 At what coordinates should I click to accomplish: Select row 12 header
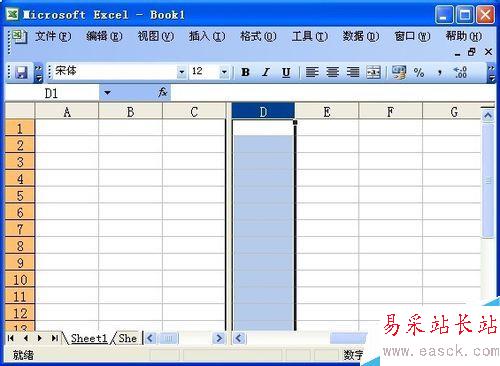(20, 313)
